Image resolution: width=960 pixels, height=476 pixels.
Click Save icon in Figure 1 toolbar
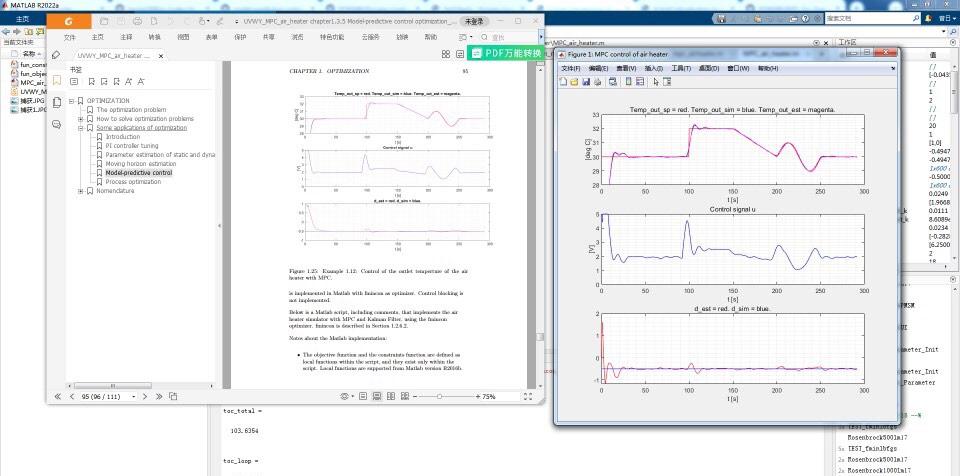(x=586, y=81)
